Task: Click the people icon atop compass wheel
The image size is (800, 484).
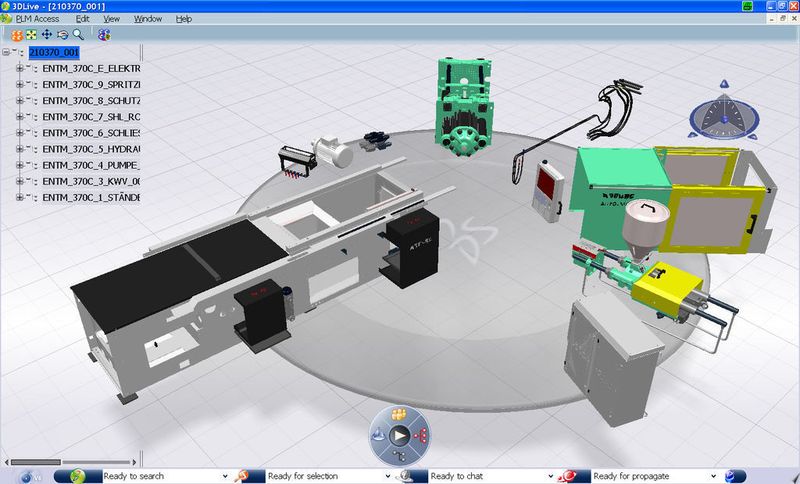Action: (399, 414)
